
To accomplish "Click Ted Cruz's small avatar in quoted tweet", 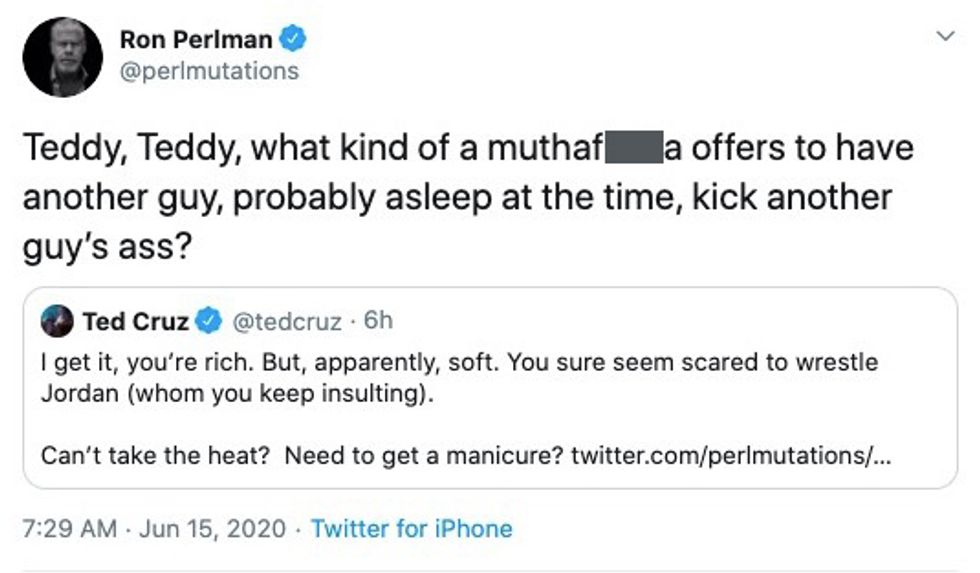I will [x=56, y=321].
